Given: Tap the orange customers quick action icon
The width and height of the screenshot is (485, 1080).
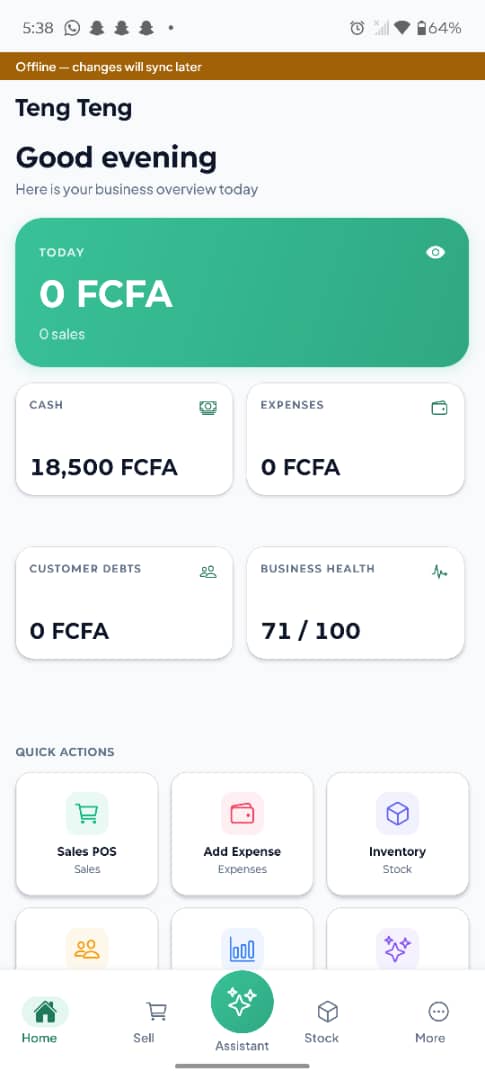Looking at the screenshot, I should pyautogui.click(x=87, y=950).
